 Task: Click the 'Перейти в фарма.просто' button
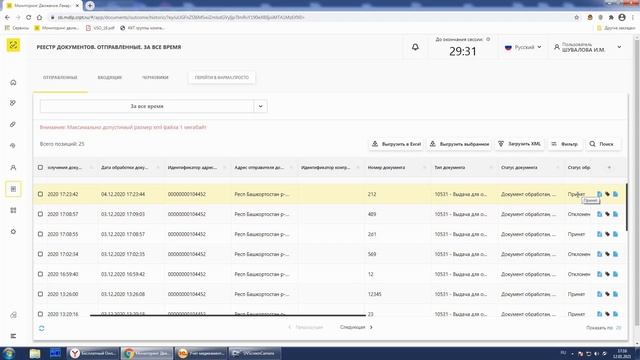222,78
